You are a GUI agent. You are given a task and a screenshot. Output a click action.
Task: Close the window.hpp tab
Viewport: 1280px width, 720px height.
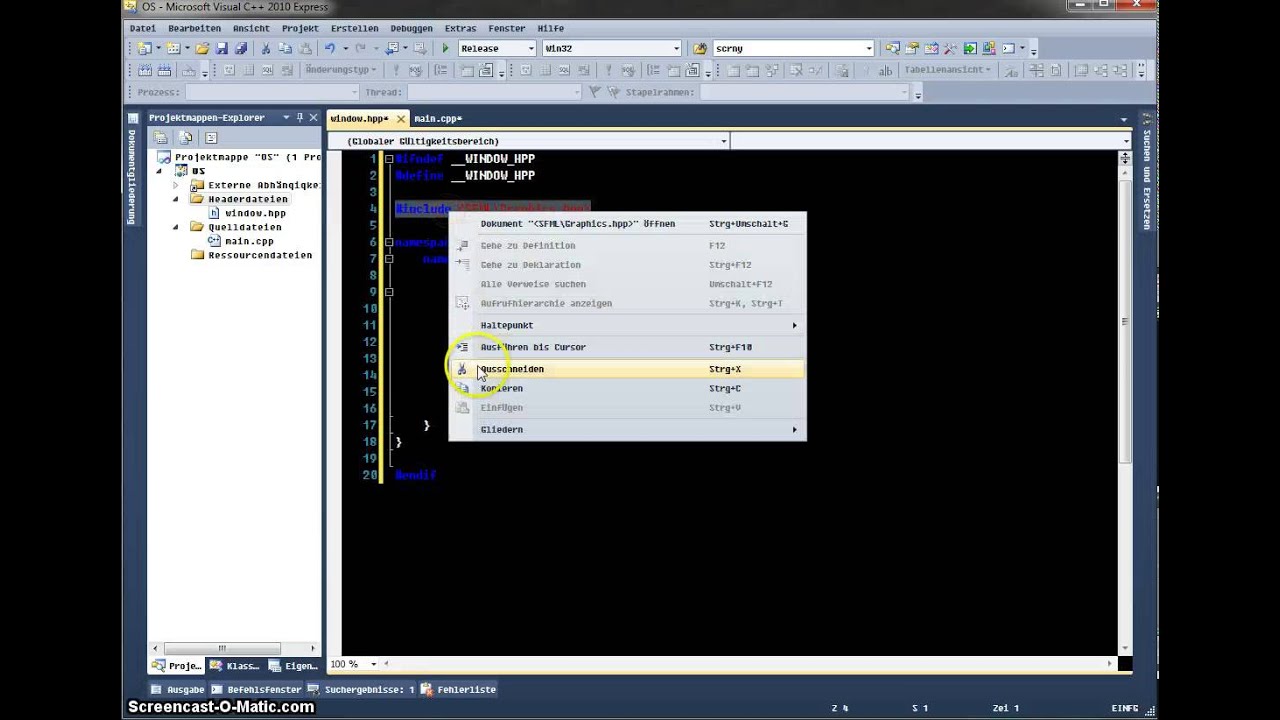pyautogui.click(x=400, y=118)
